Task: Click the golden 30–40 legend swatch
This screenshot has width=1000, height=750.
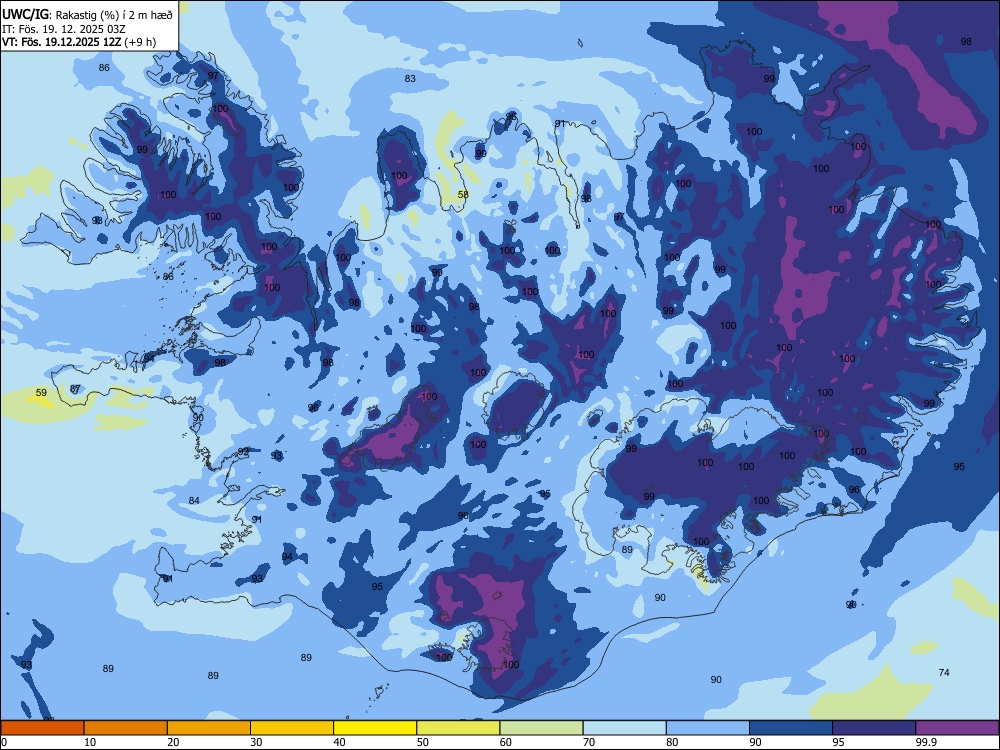Action: tap(292, 728)
